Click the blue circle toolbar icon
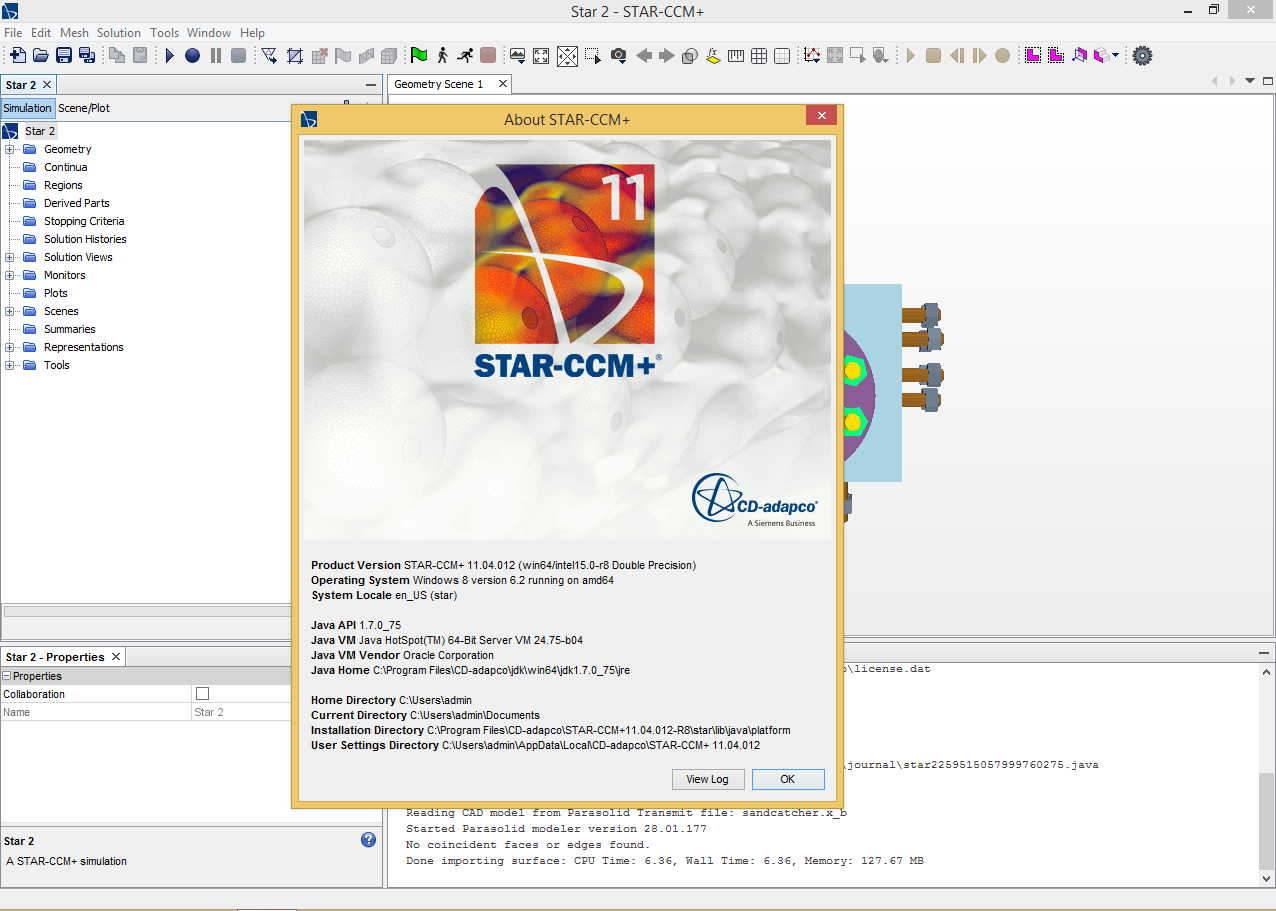 click(192, 56)
